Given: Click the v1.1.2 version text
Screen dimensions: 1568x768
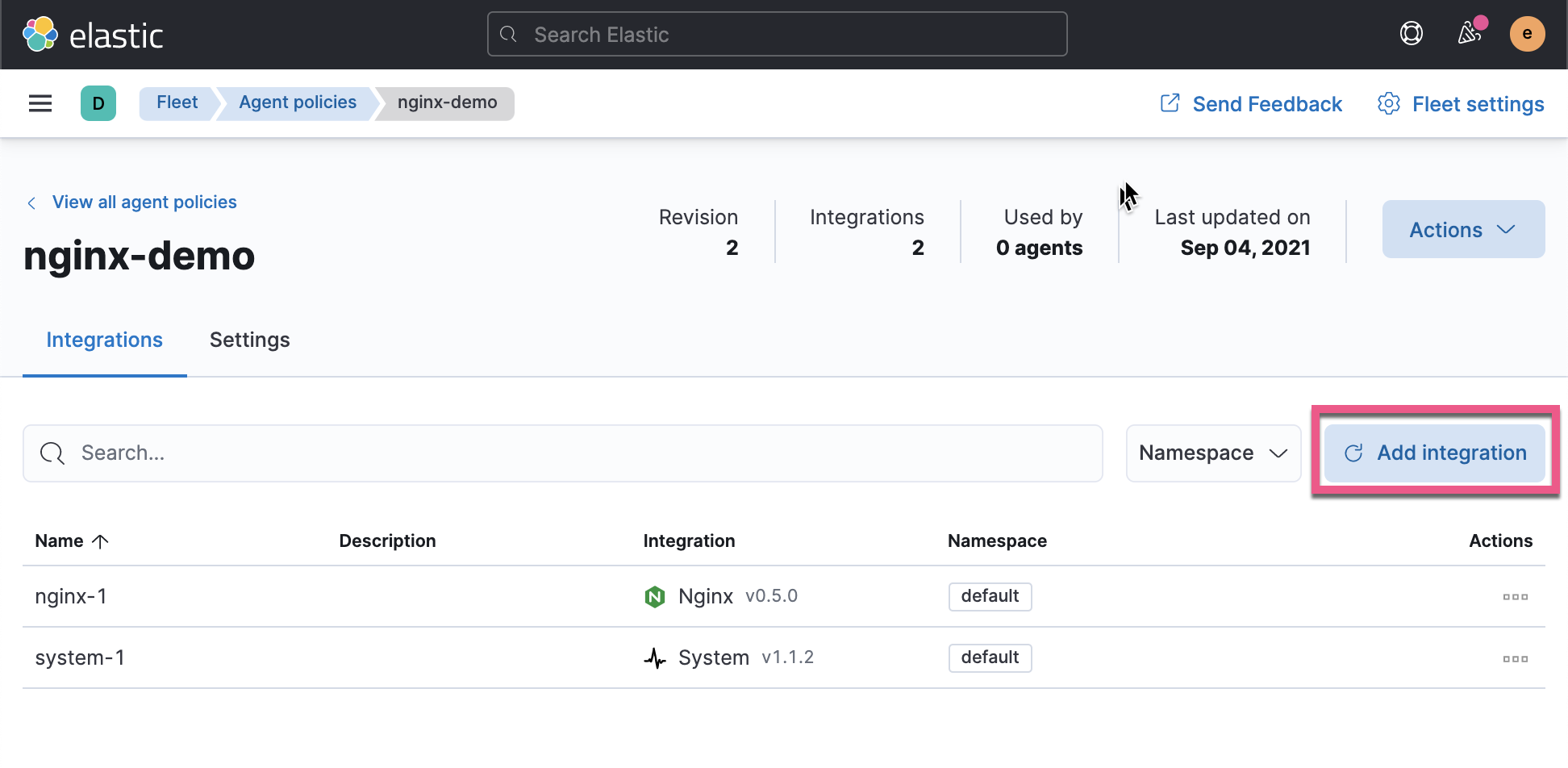Looking at the screenshot, I should coord(787,657).
